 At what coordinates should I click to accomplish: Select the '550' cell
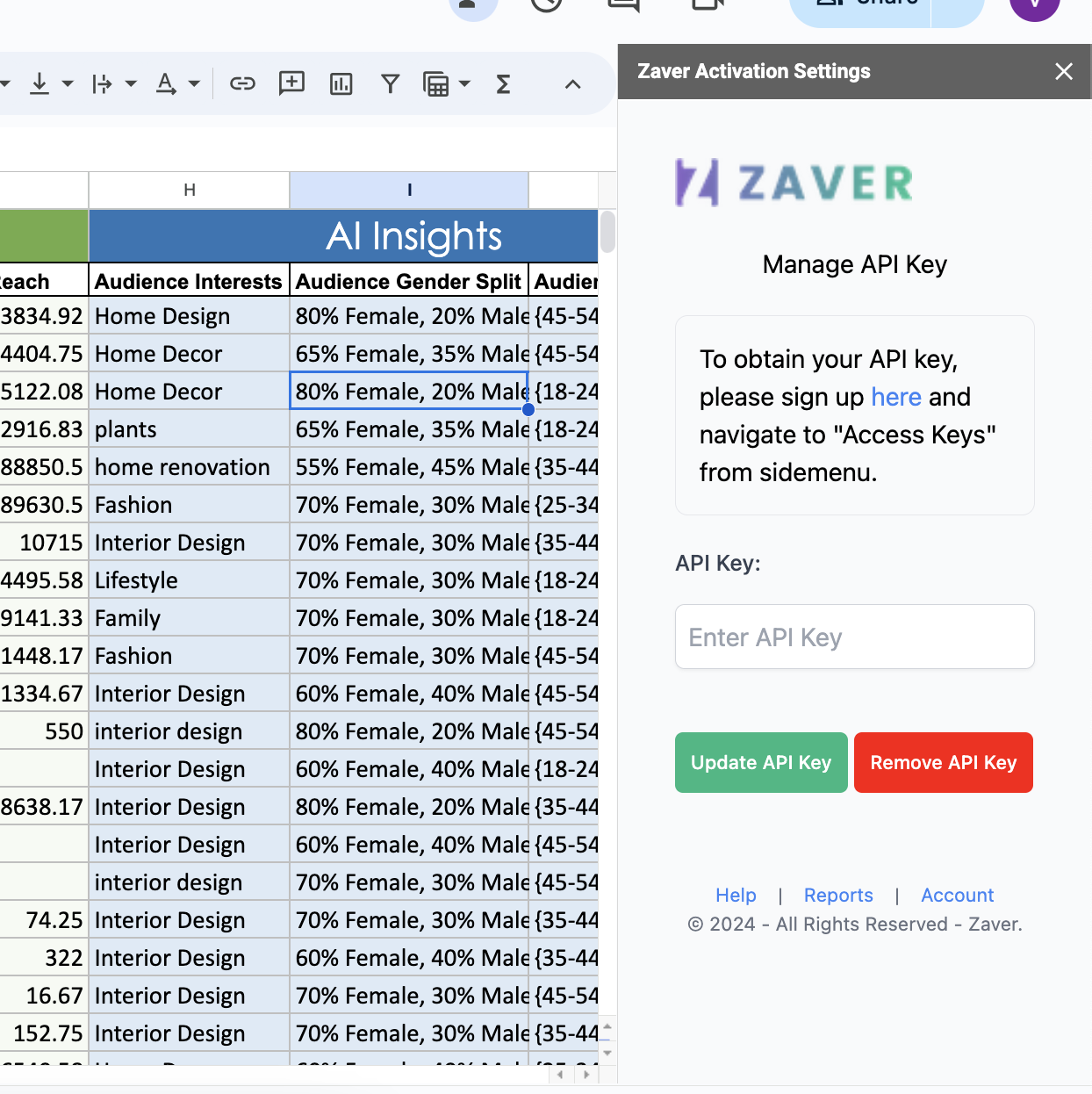tap(44, 731)
